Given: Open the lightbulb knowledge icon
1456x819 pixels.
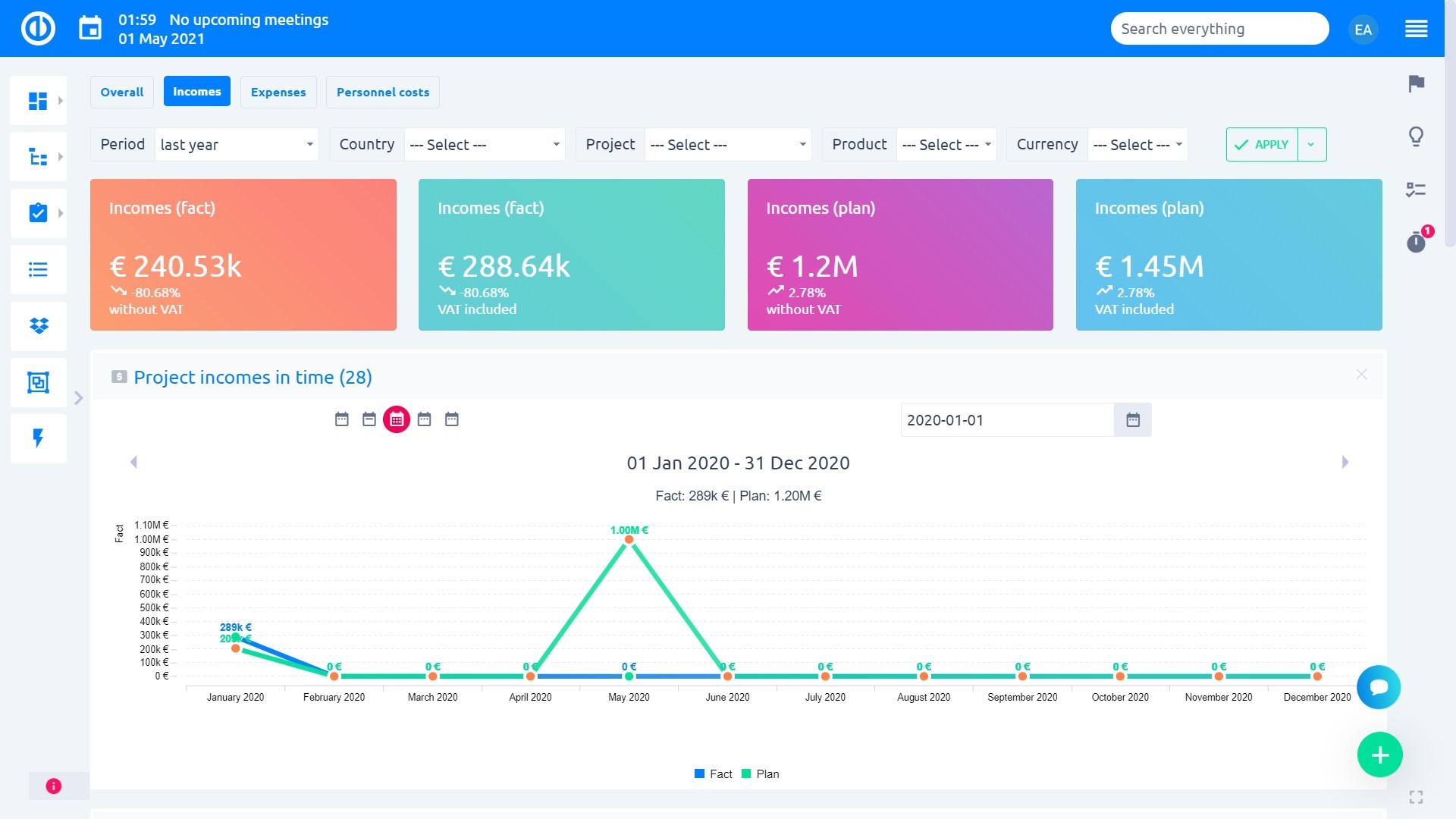Looking at the screenshot, I should pyautogui.click(x=1416, y=136).
